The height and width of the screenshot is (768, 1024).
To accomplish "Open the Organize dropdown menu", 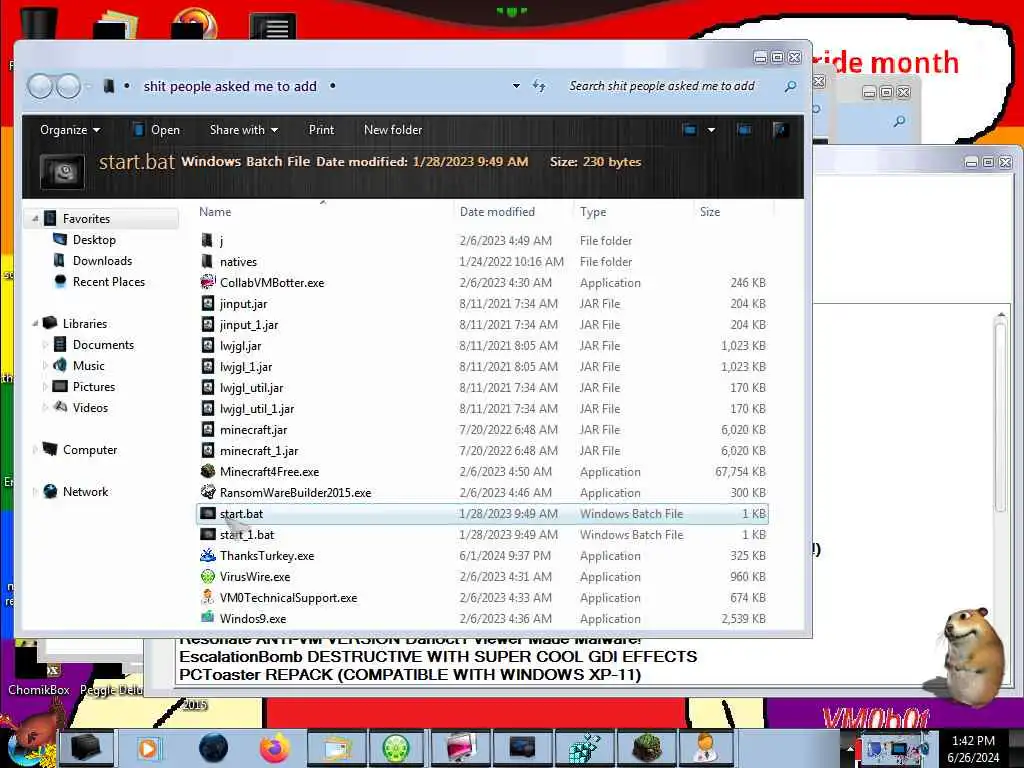I will 70,130.
